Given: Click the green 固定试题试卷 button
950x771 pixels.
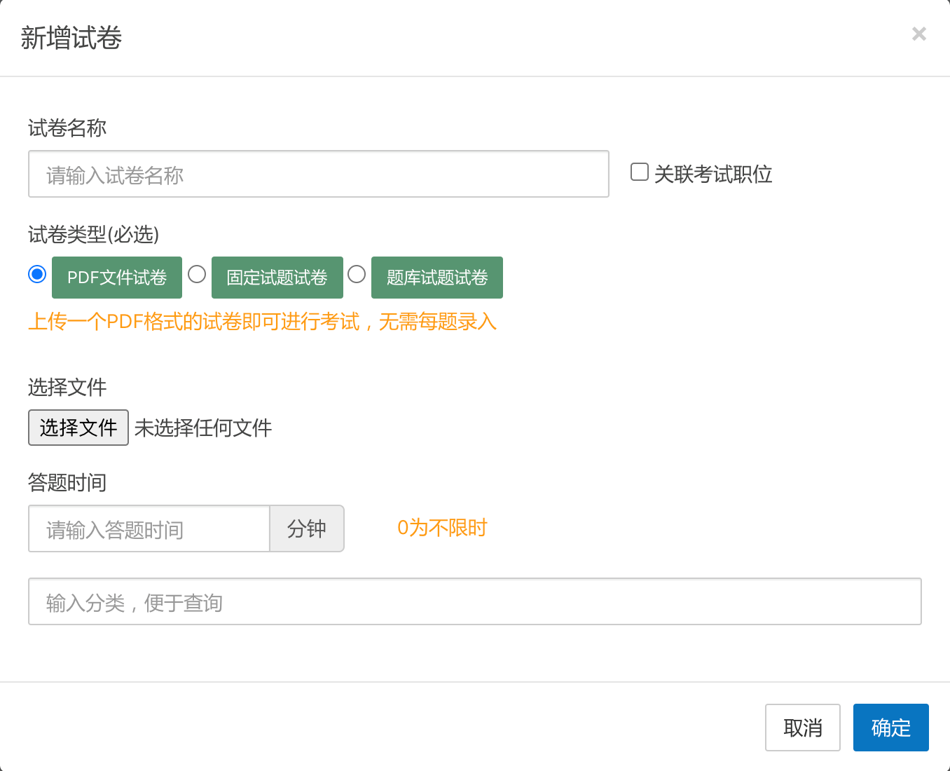Looking at the screenshot, I should click(x=277, y=278).
